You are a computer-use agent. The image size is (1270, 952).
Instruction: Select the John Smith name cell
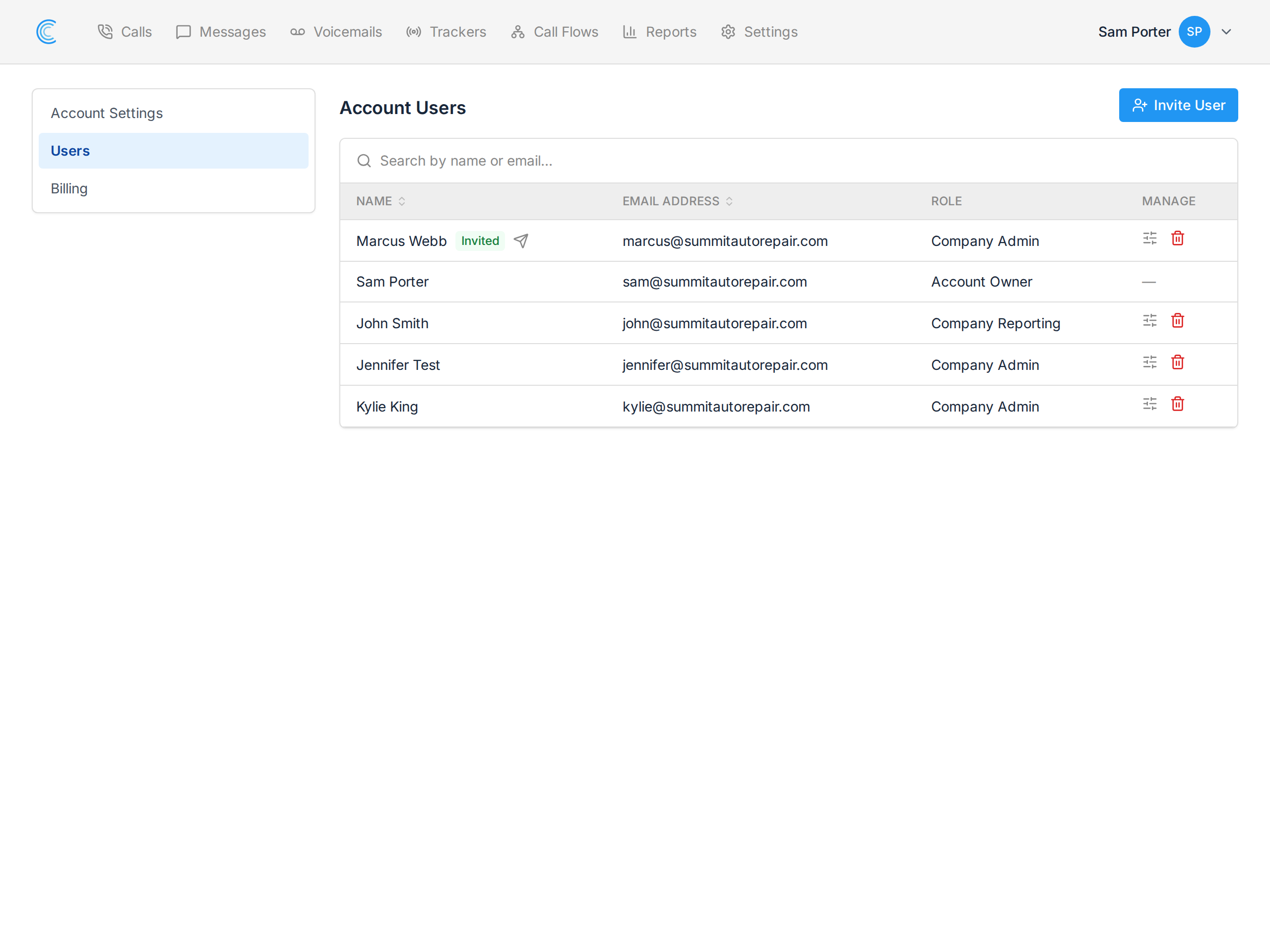click(392, 324)
